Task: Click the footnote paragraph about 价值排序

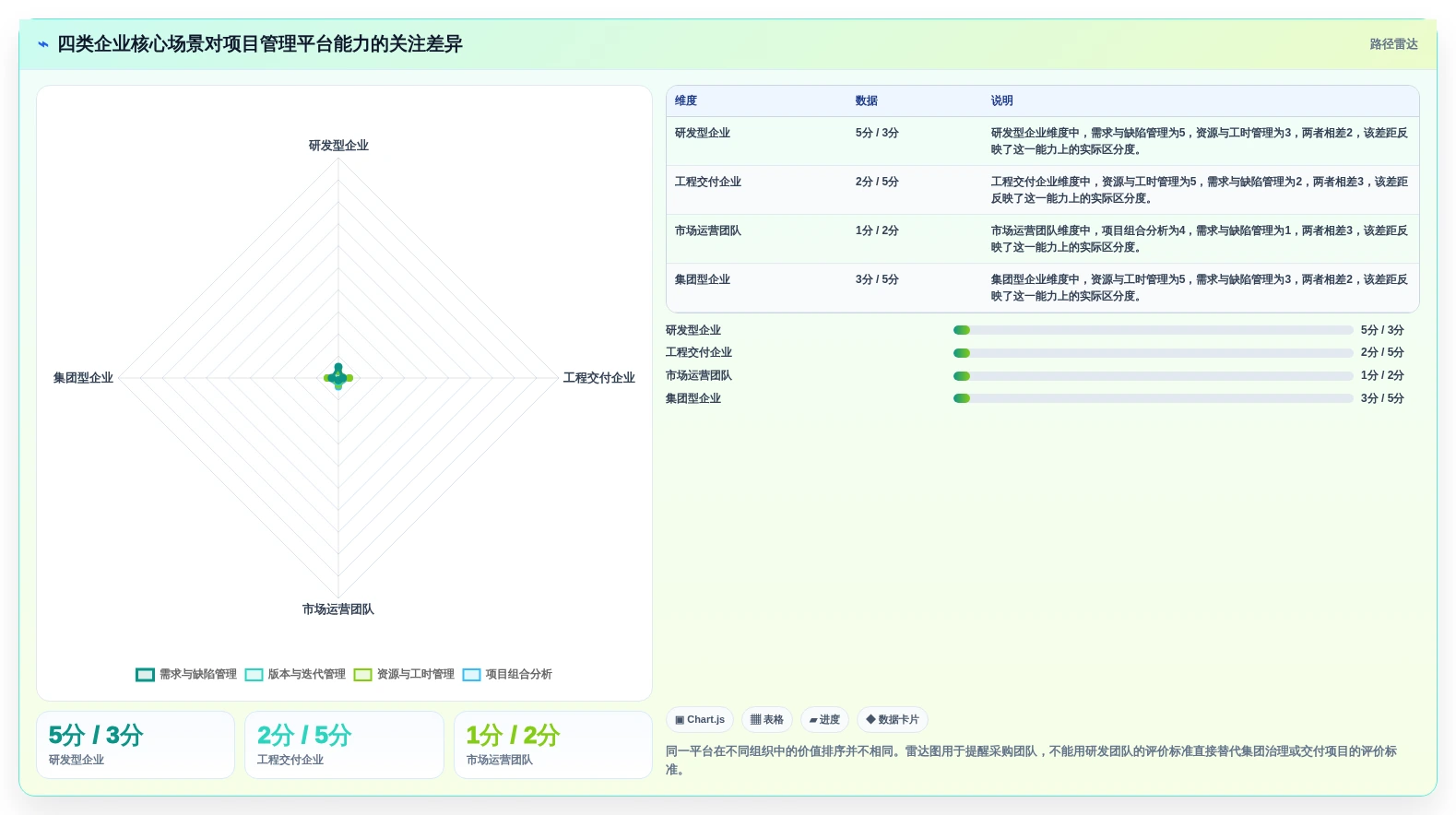Action: pyautogui.click(x=1033, y=761)
